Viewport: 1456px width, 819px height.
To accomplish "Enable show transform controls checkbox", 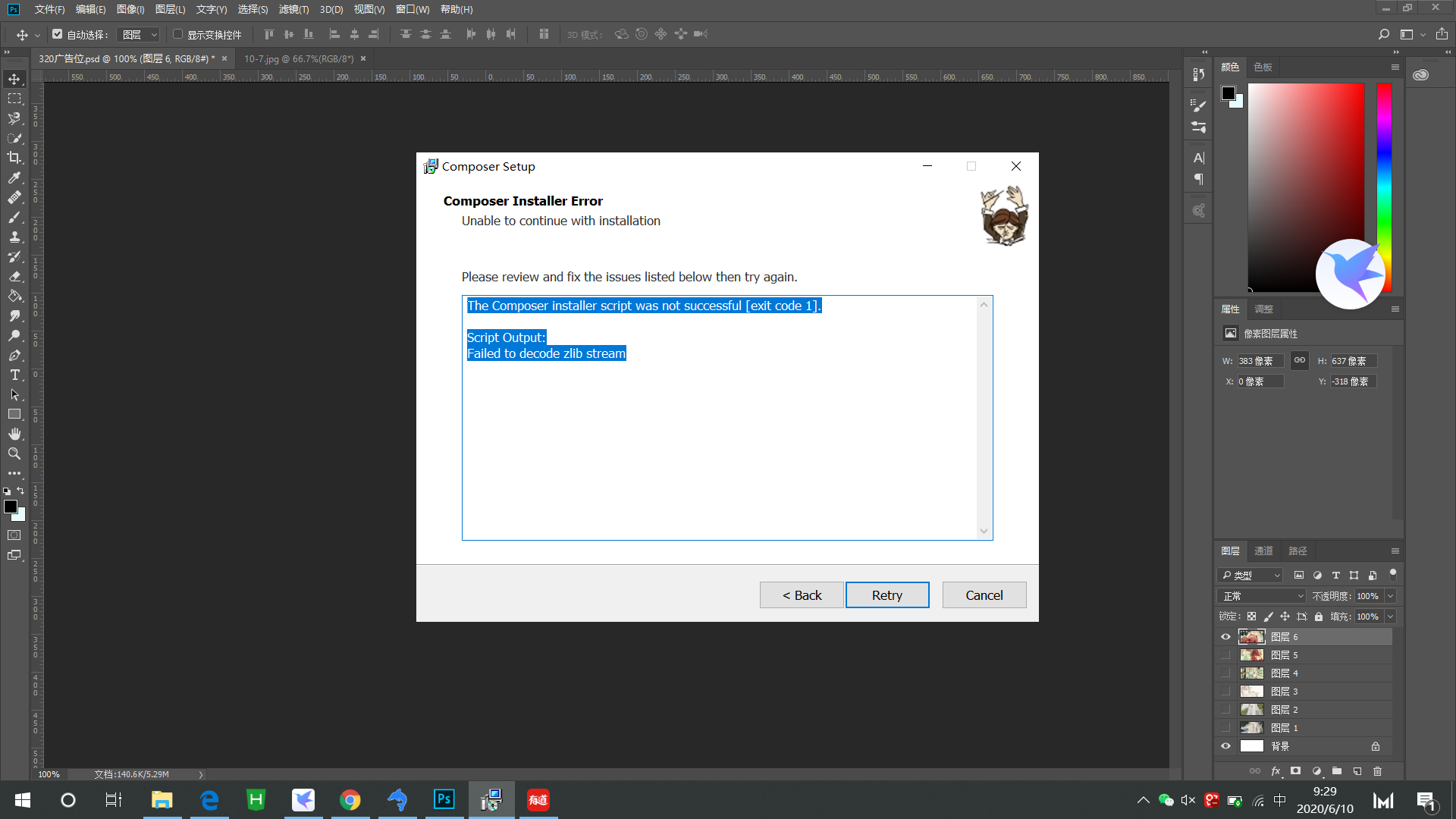I will 177,34.
